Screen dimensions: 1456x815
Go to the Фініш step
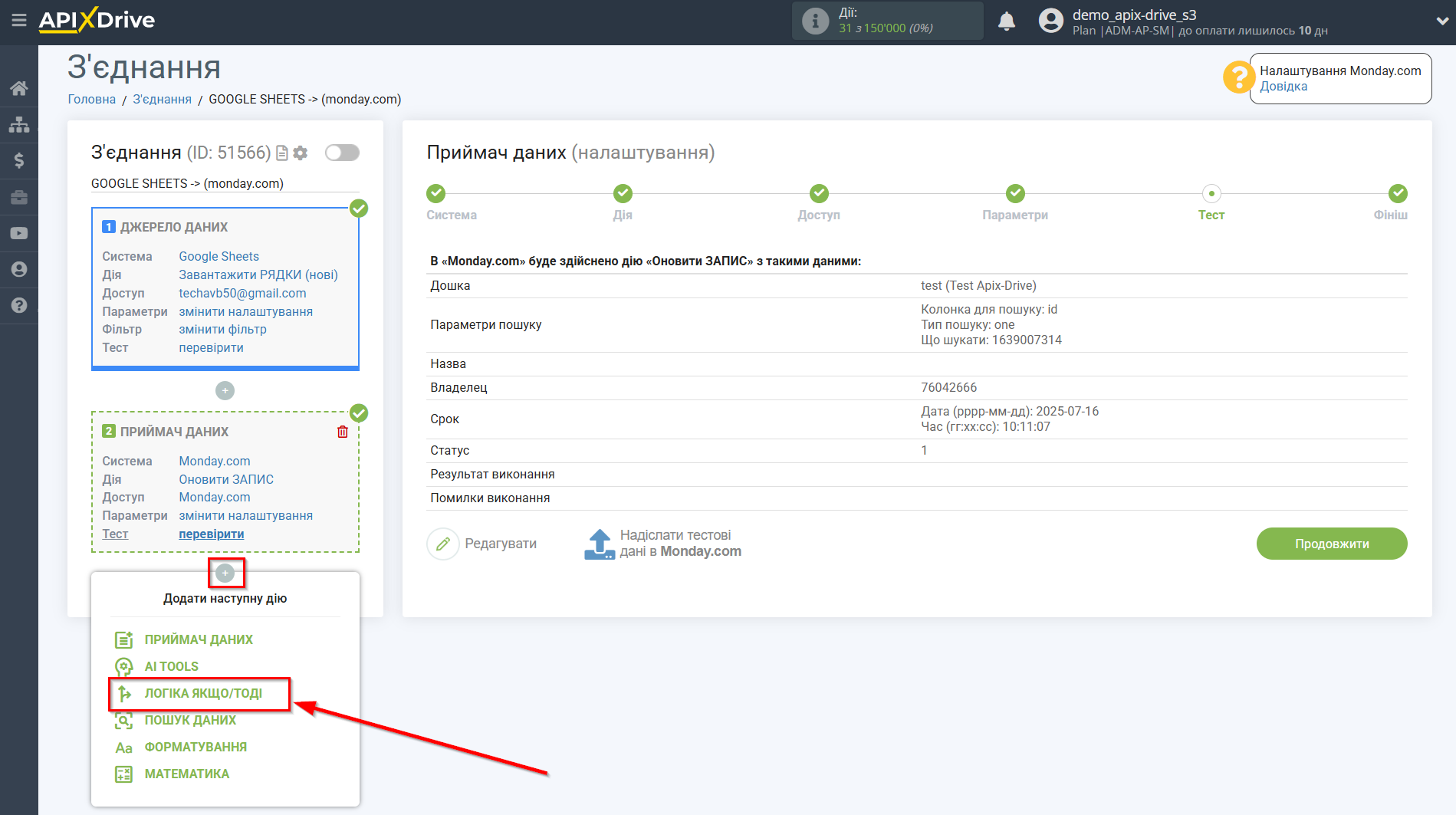pos(1398,193)
